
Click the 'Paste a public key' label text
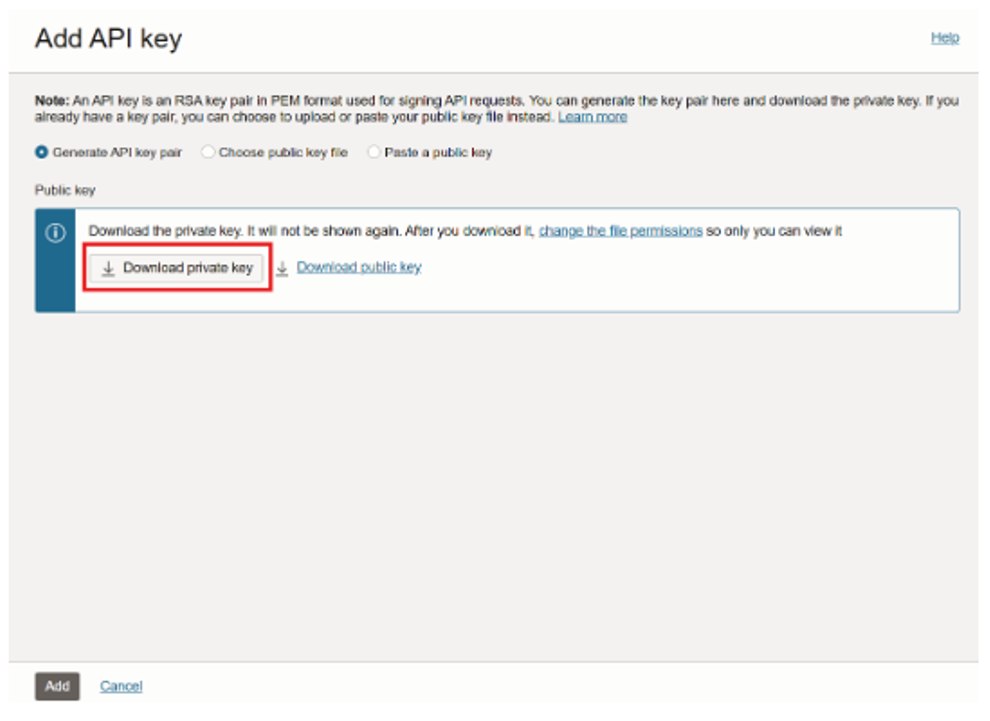(438, 153)
